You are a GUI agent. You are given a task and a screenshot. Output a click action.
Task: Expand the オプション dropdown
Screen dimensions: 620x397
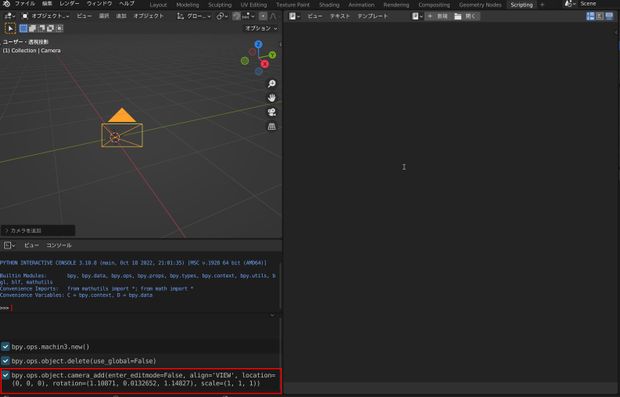tap(261, 28)
